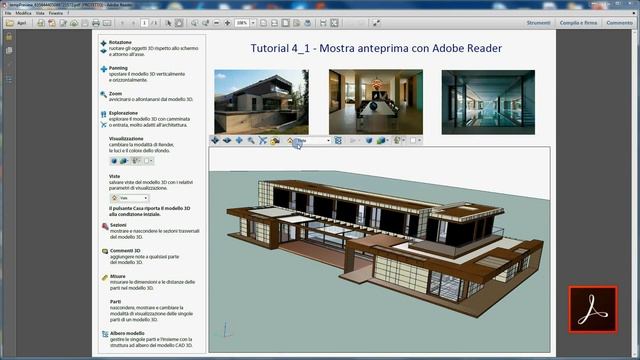Click the 'Esplorazione' heading text
The height and width of the screenshot is (360, 640).
(x=123, y=113)
